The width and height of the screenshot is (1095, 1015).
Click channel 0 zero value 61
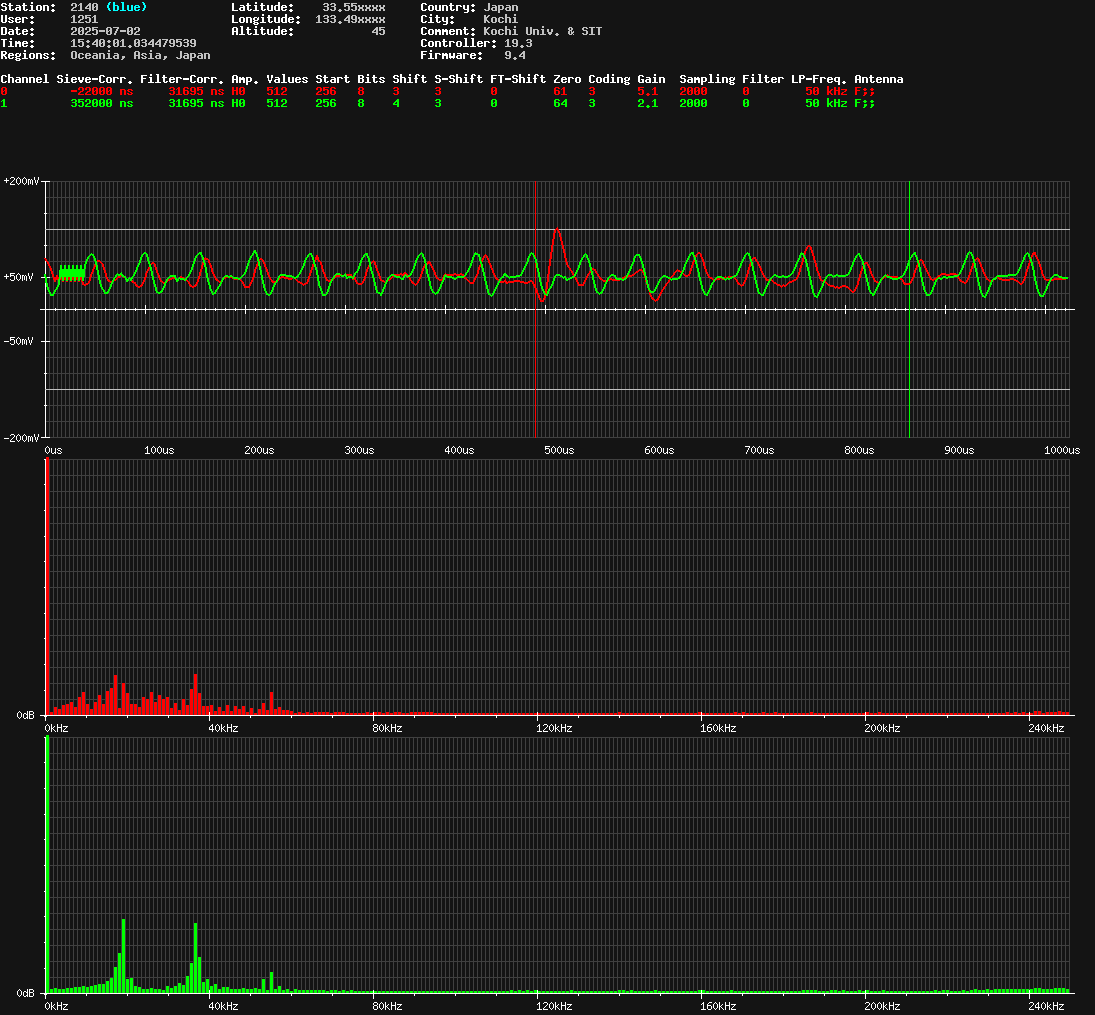click(560, 91)
